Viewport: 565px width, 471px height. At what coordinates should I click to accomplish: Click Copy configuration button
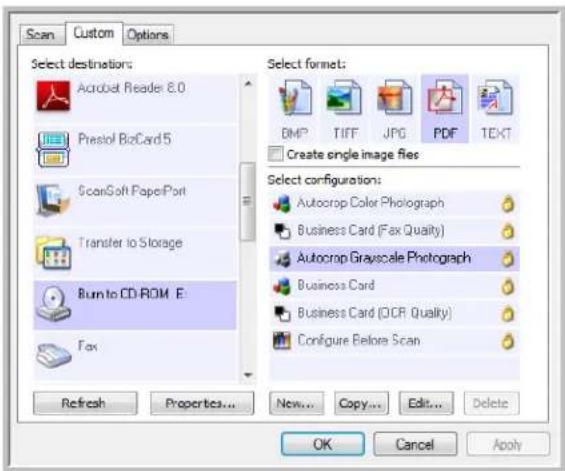(x=361, y=403)
